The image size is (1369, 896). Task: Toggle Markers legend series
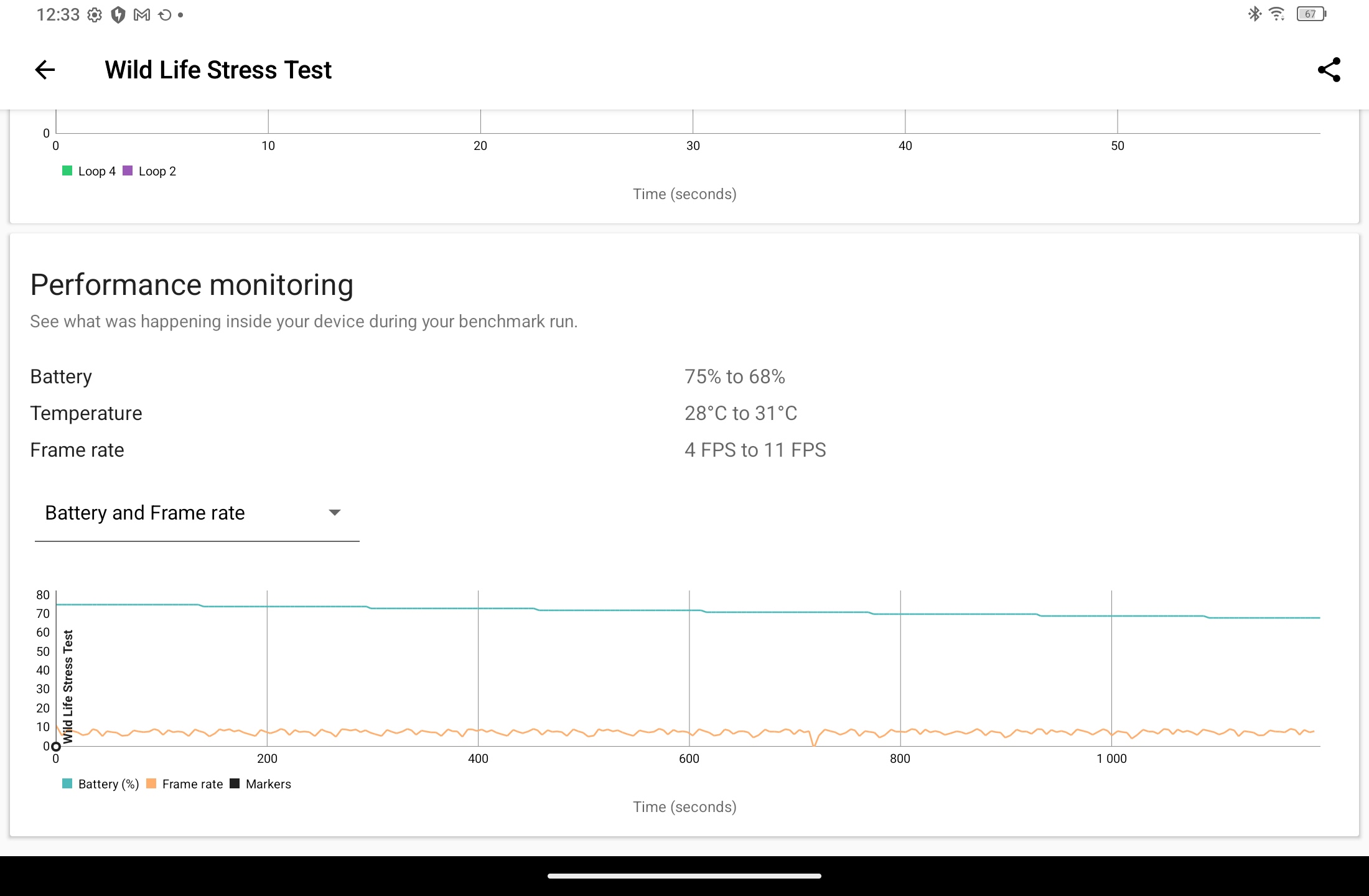pyautogui.click(x=261, y=784)
